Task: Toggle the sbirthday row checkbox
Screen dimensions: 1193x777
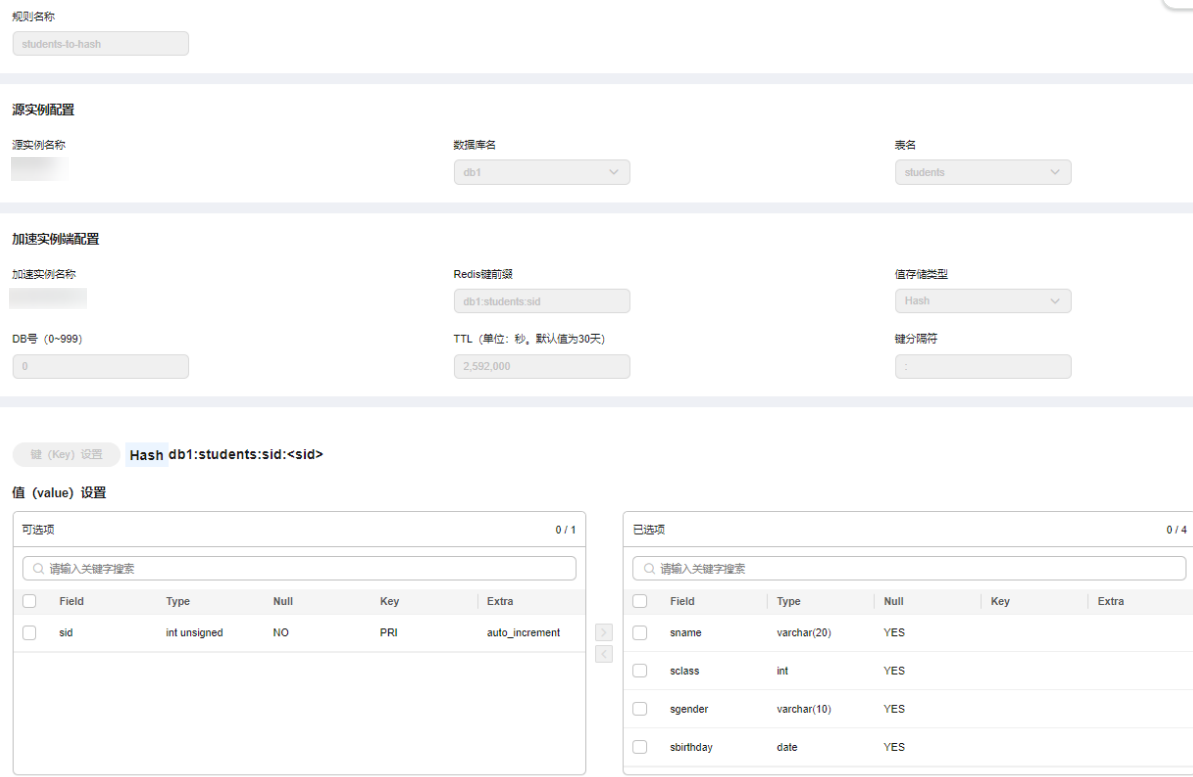Action: click(640, 747)
